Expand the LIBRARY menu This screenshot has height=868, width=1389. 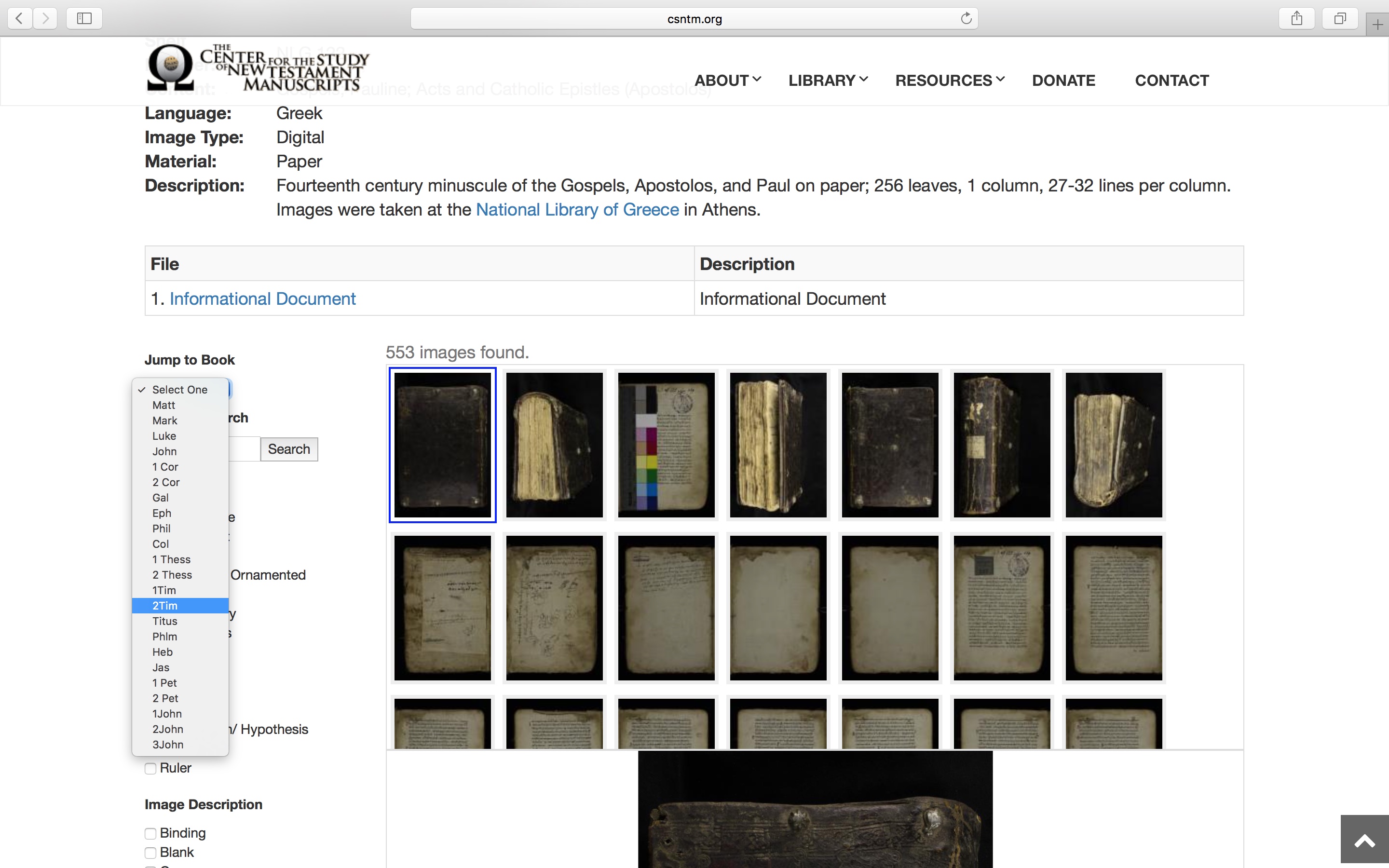point(828,81)
